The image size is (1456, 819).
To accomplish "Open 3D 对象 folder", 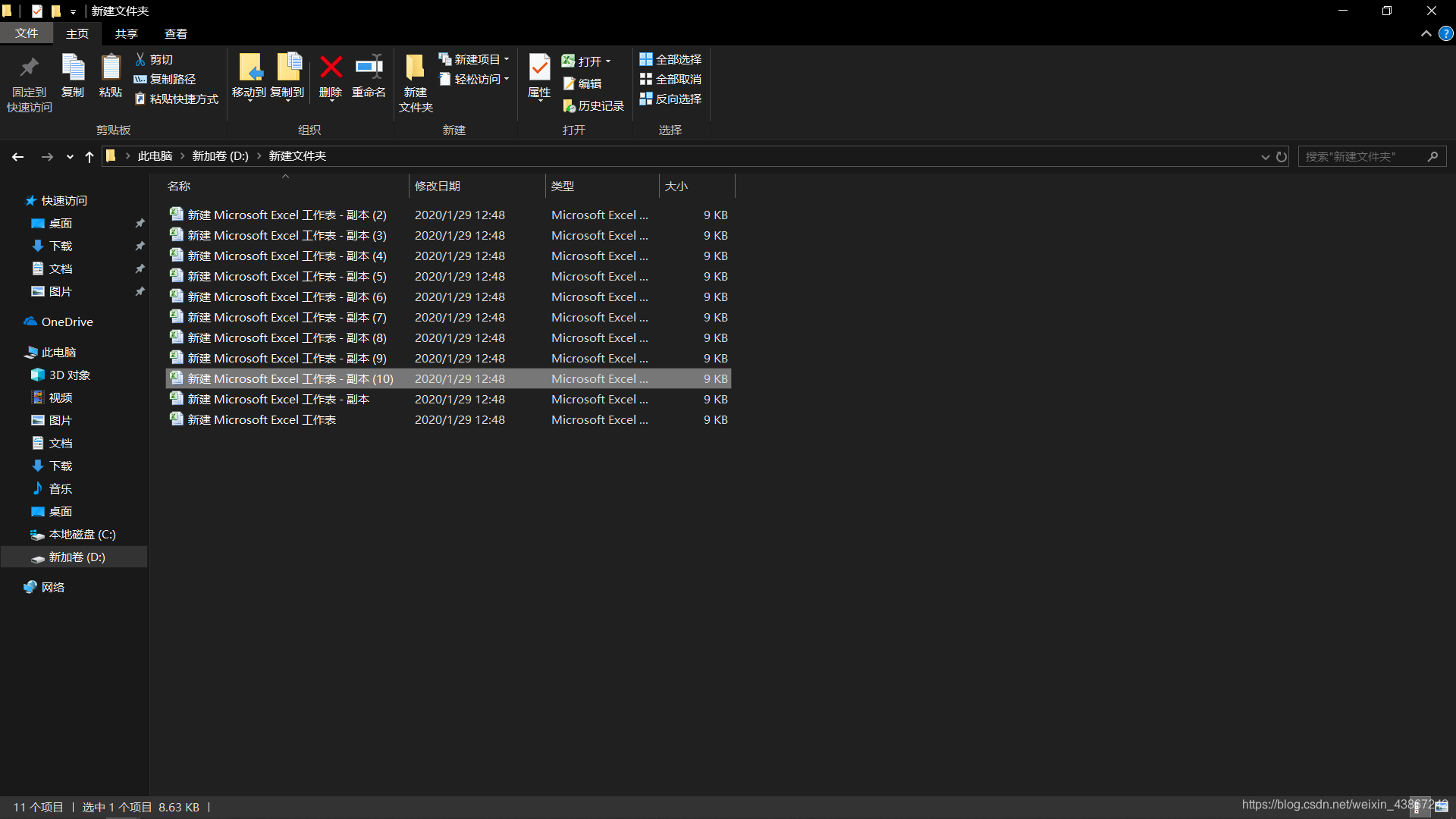I will 69,375.
